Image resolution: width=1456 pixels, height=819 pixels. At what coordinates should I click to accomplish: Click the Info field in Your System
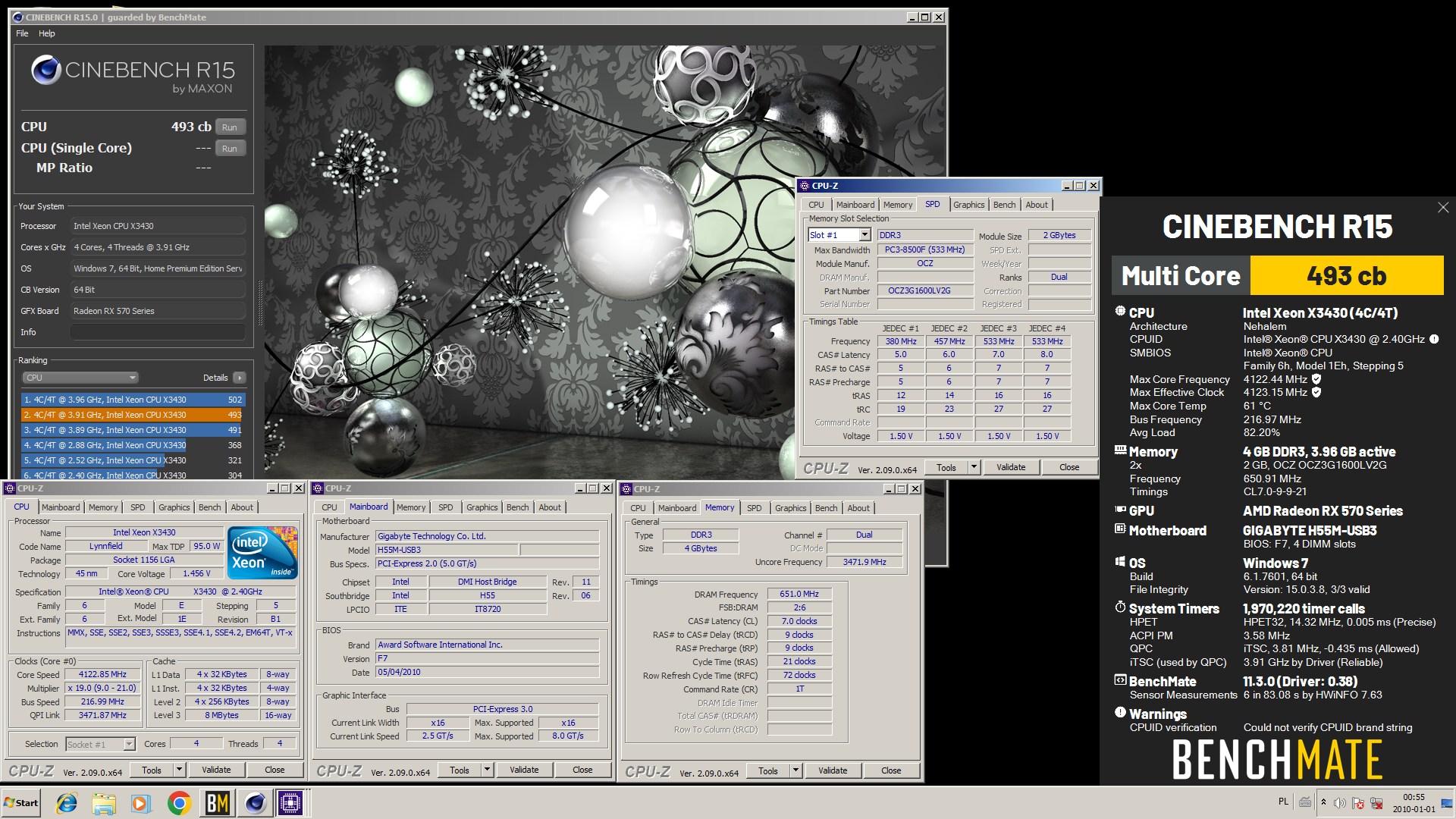pos(158,332)
